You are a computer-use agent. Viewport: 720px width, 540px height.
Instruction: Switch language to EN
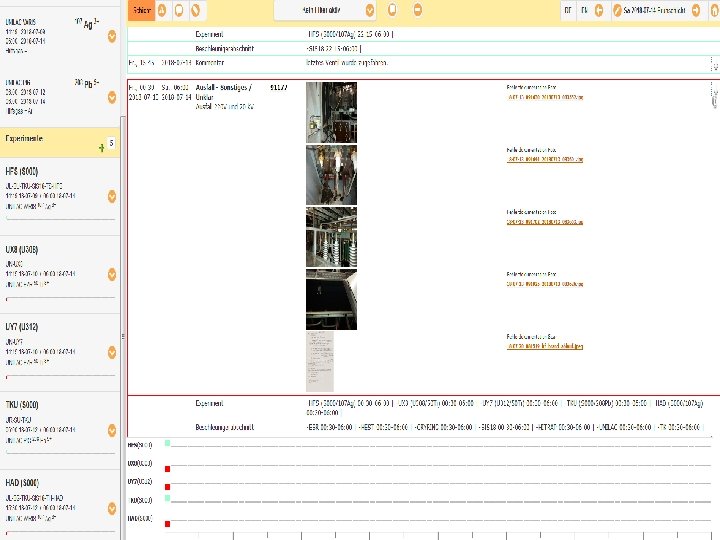point(584,10)
